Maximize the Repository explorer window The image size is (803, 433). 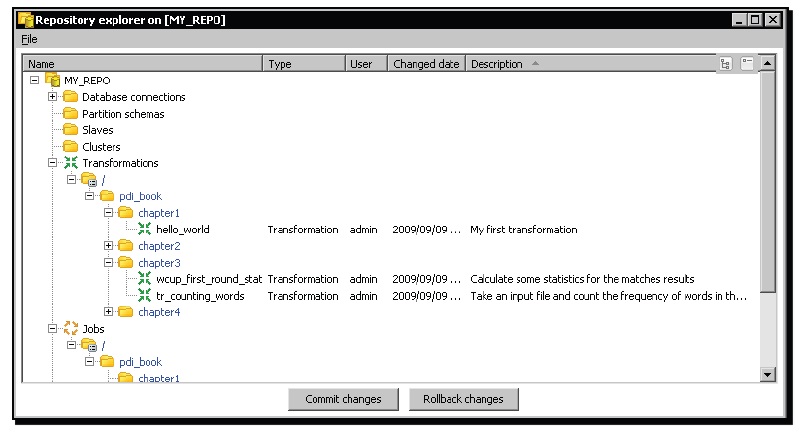[755, 20]
